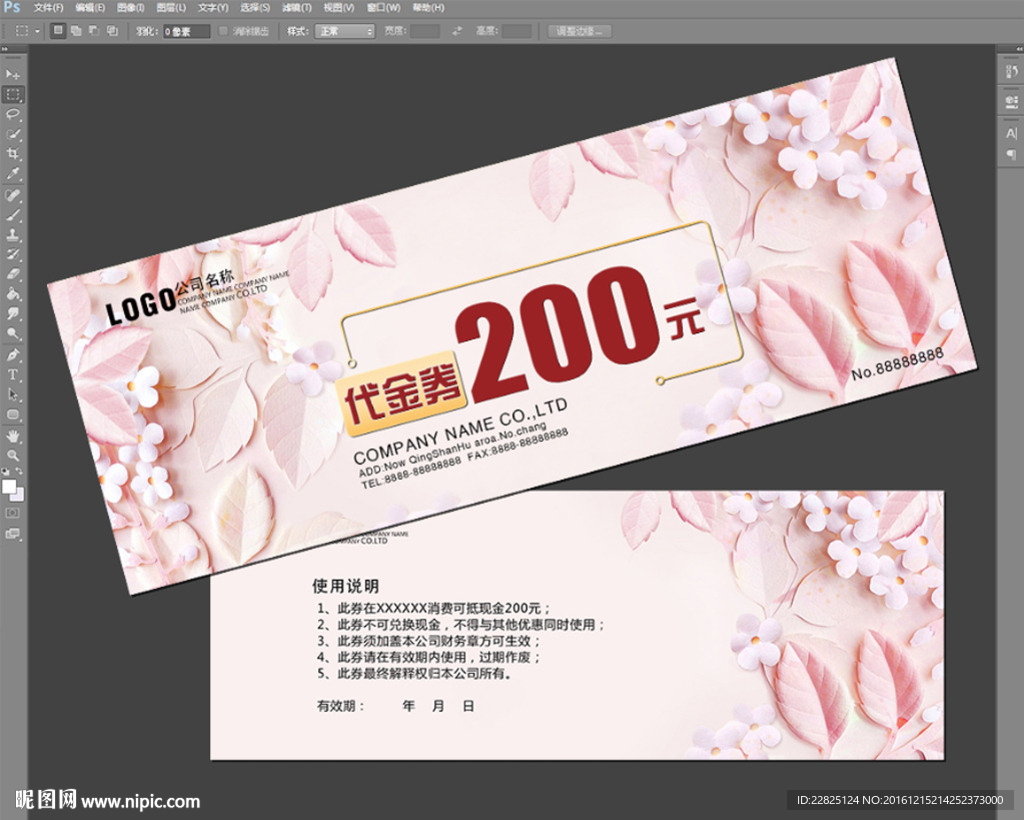Open the 图层(L) menu

click(x=171, y=8)
